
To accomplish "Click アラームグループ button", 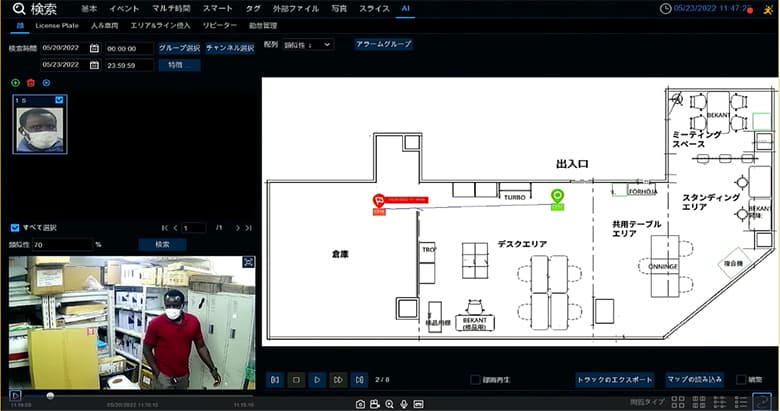I will coord(384,44).
